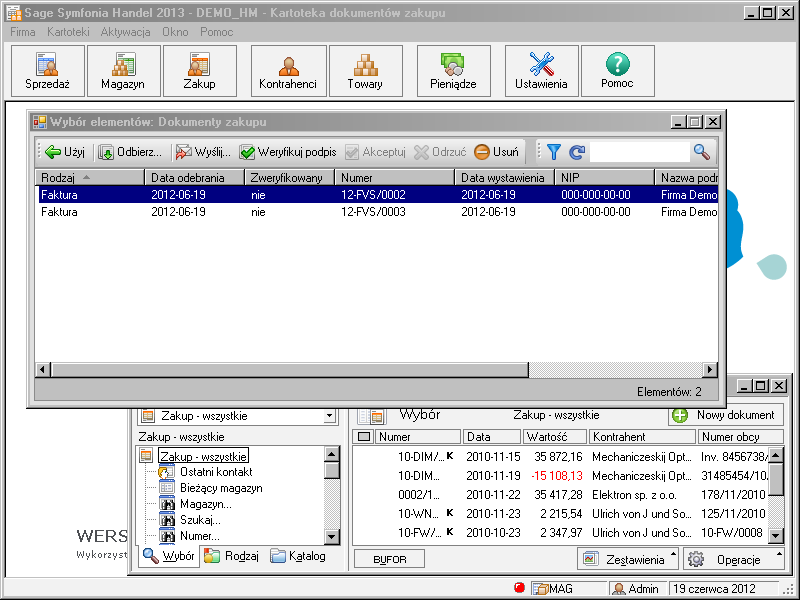The width and height of the screenshot is (800, 600).
Task: Sort by Zweryfikowany column
Action: click(289, 178)
